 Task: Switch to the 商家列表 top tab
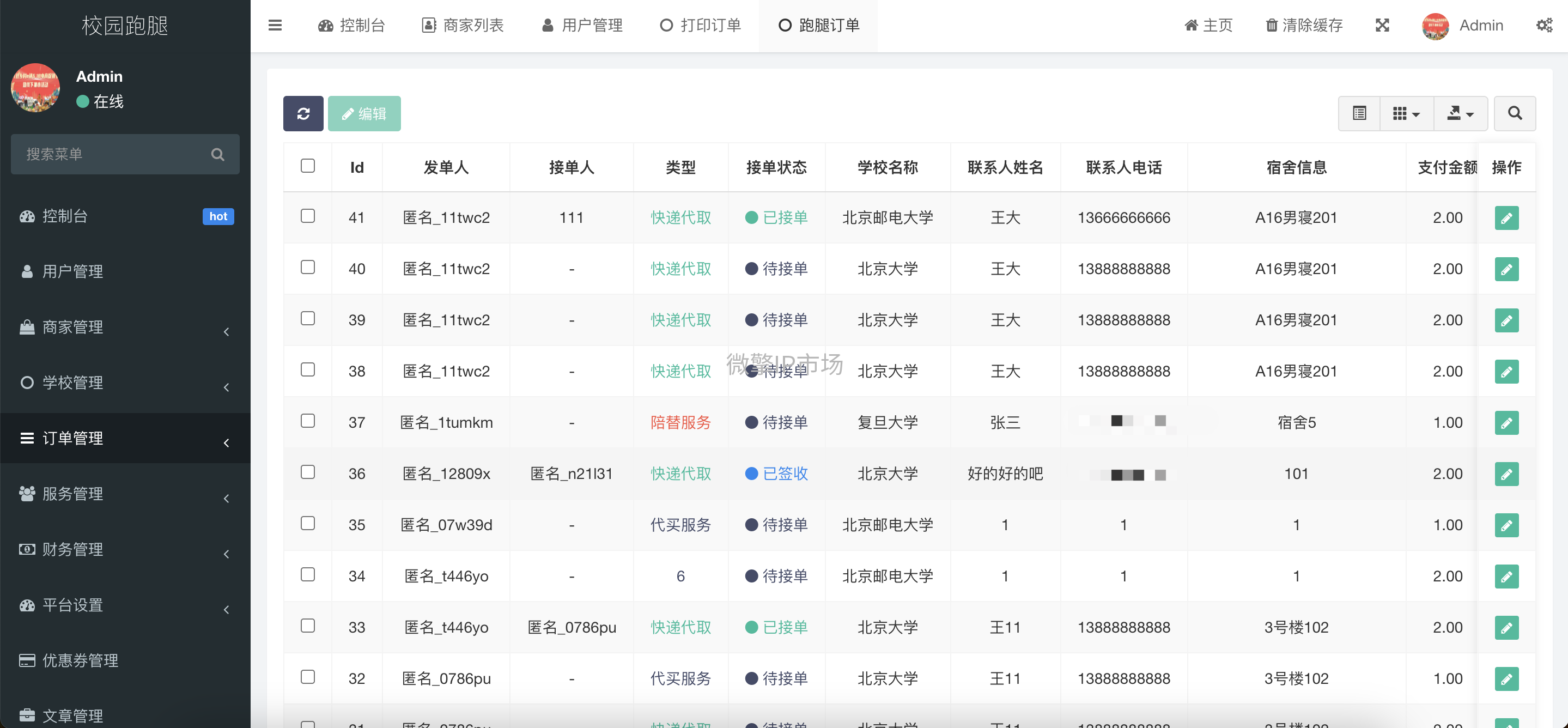coord(463,25)
